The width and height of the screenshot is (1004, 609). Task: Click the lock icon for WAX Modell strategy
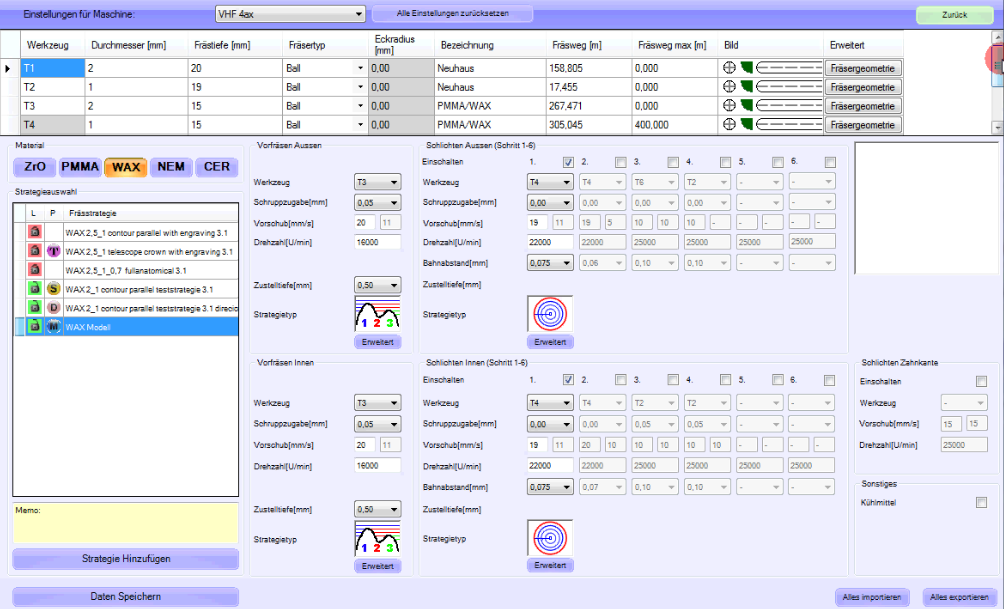(33, 326)
